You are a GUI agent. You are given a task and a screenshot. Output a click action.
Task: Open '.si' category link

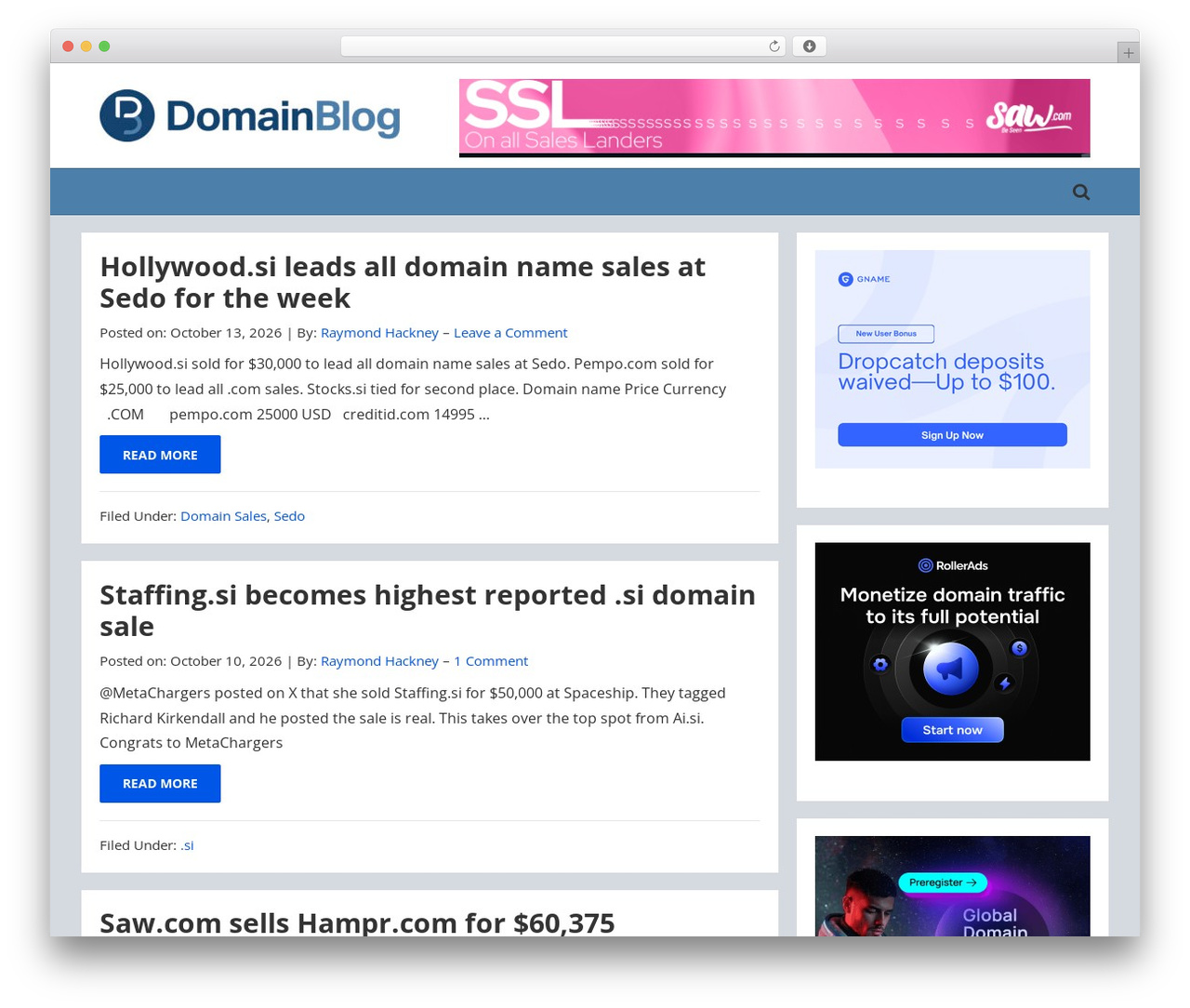187,845
